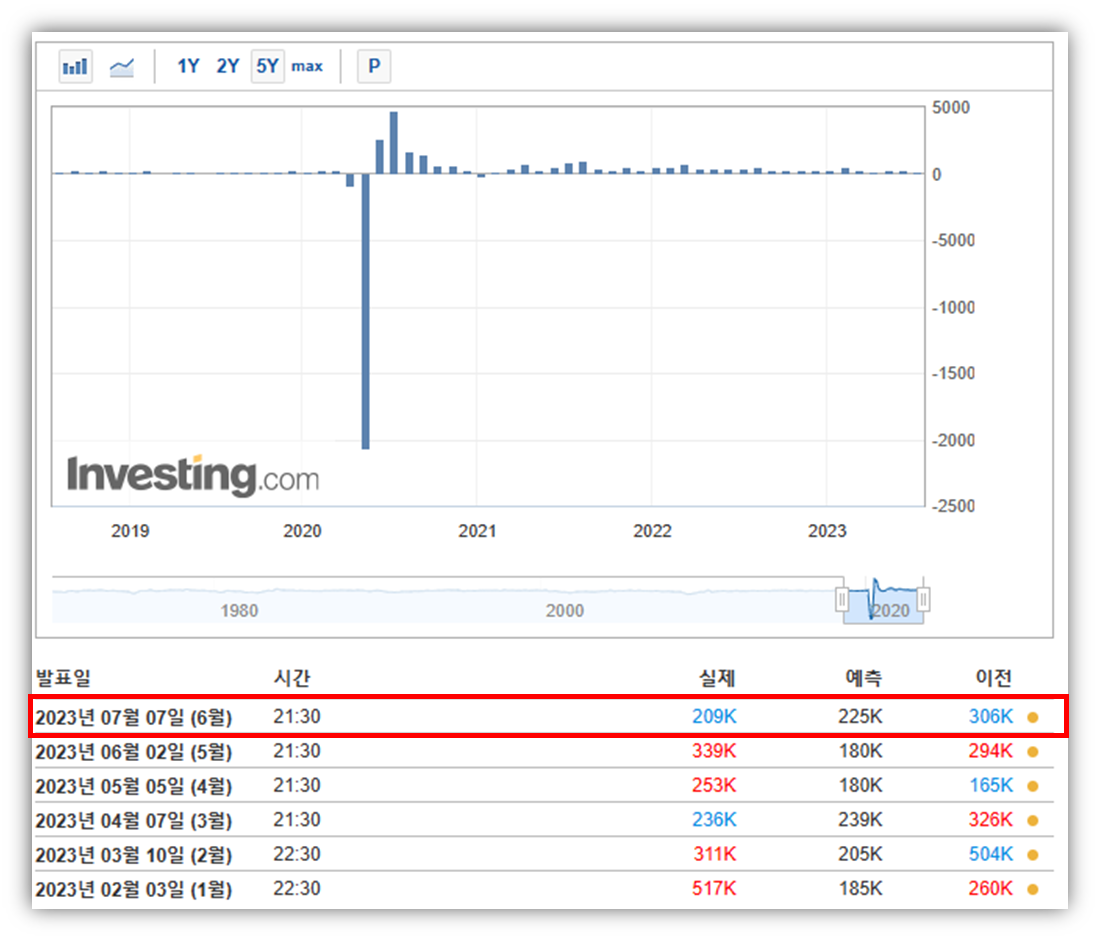Image resolution: width=1100 pixels, height=941 pixels.
Task: Click the previous value 165K
Action: pos(991,785)
